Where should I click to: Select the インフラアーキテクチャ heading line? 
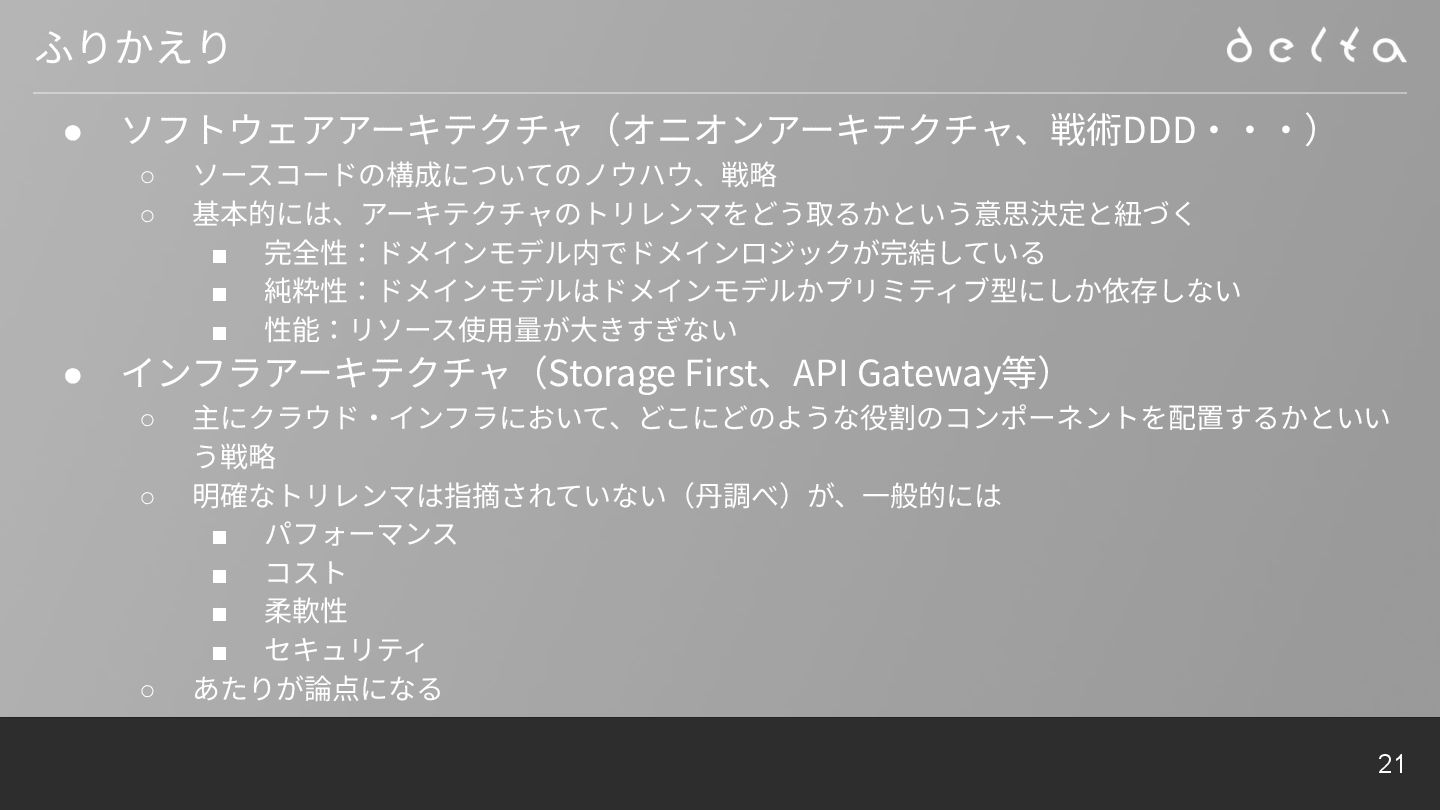pyautogui.click(x=587, y=372)
